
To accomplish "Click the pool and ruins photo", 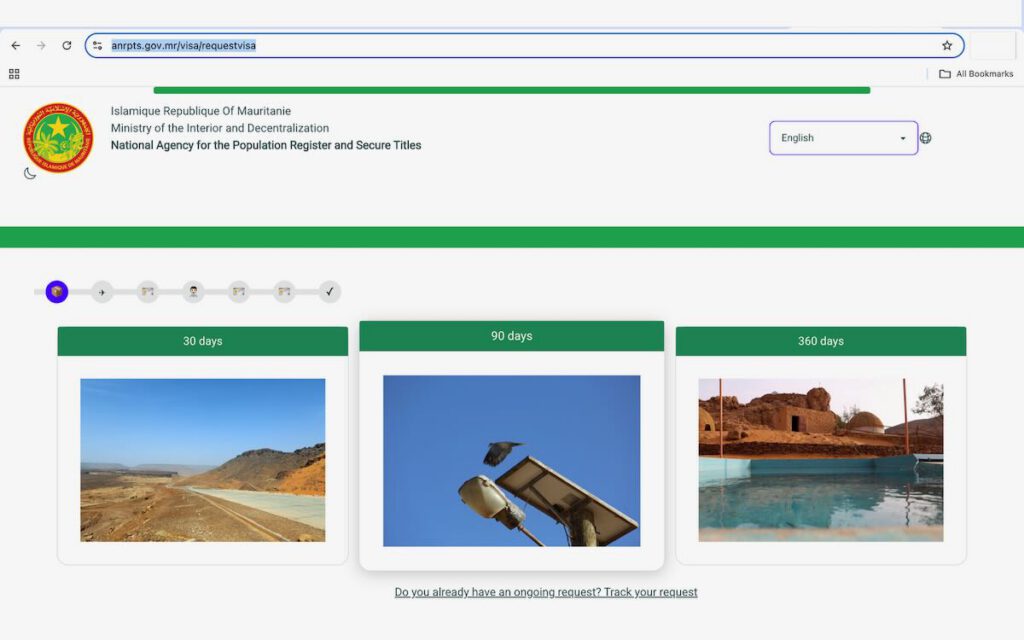I will click(821, 460).
